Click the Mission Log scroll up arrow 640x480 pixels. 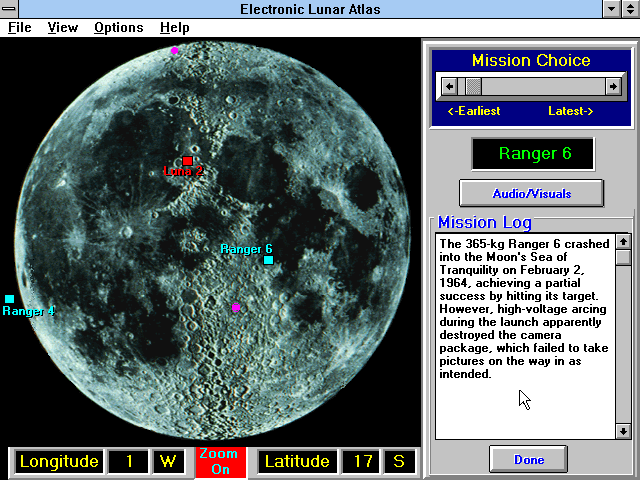tap(623, 242)
